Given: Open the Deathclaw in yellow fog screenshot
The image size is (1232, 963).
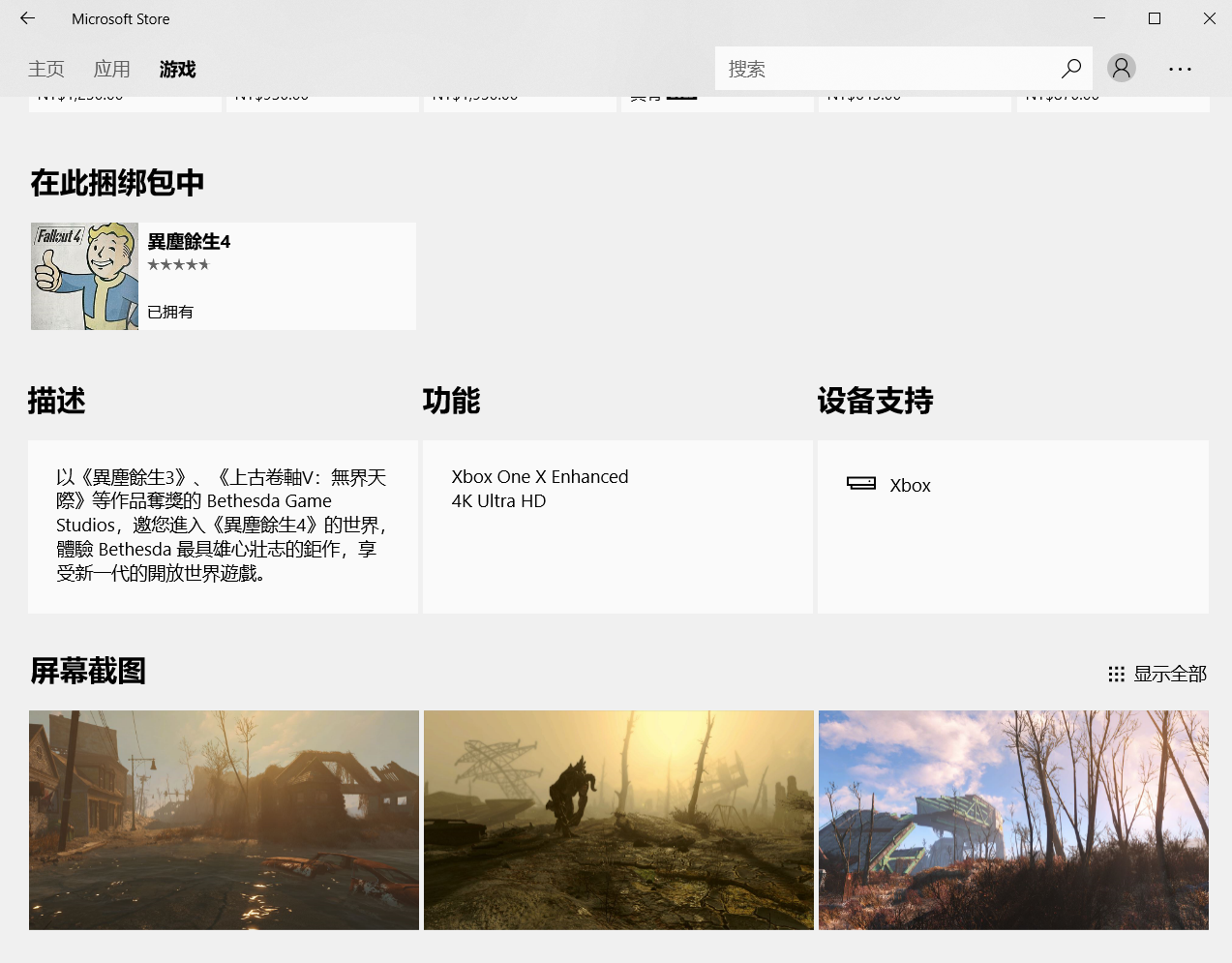Looking at the screenshot, I should point(618,820).
